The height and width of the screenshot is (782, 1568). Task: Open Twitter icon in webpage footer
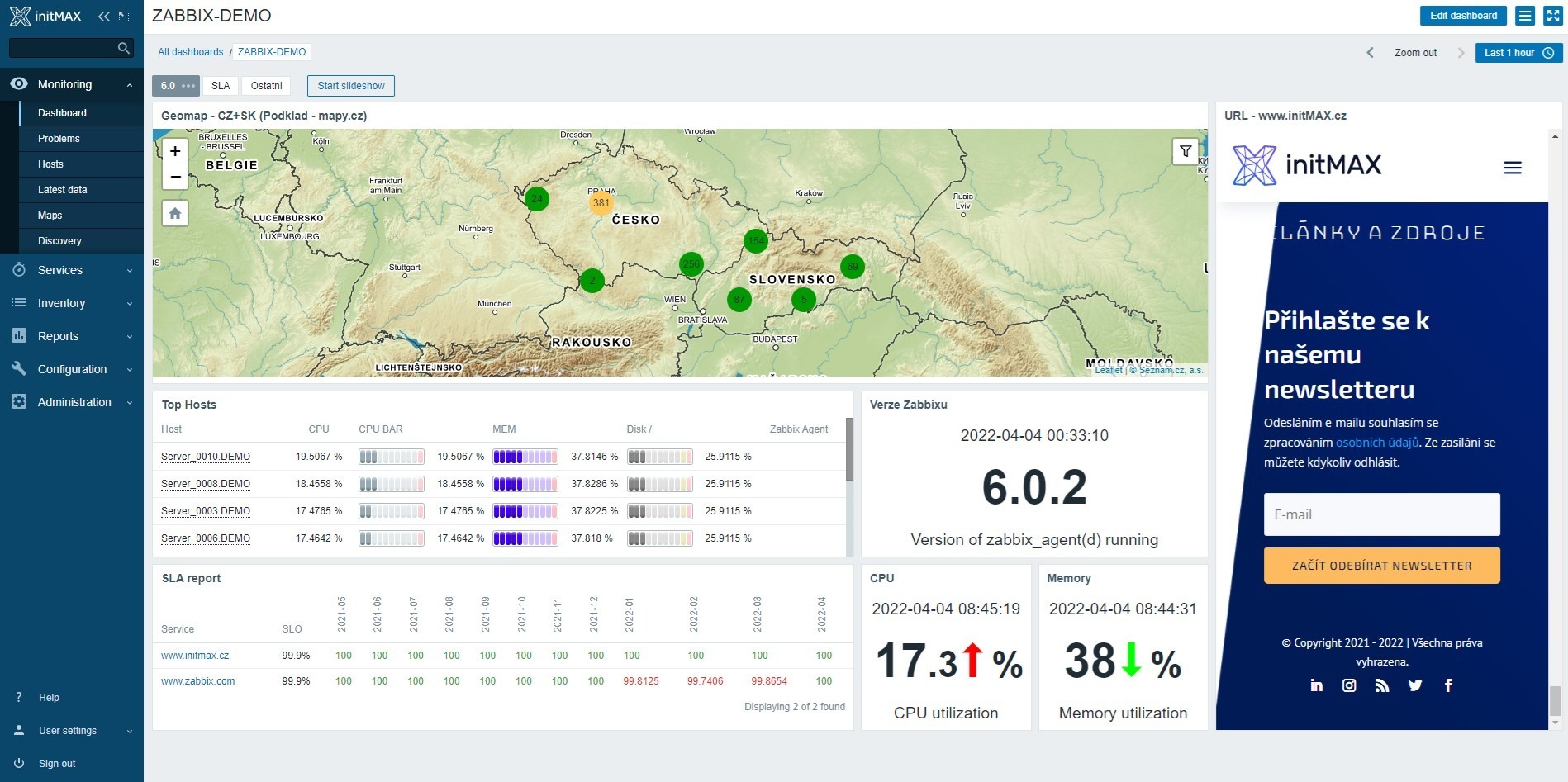[1415, 685]
